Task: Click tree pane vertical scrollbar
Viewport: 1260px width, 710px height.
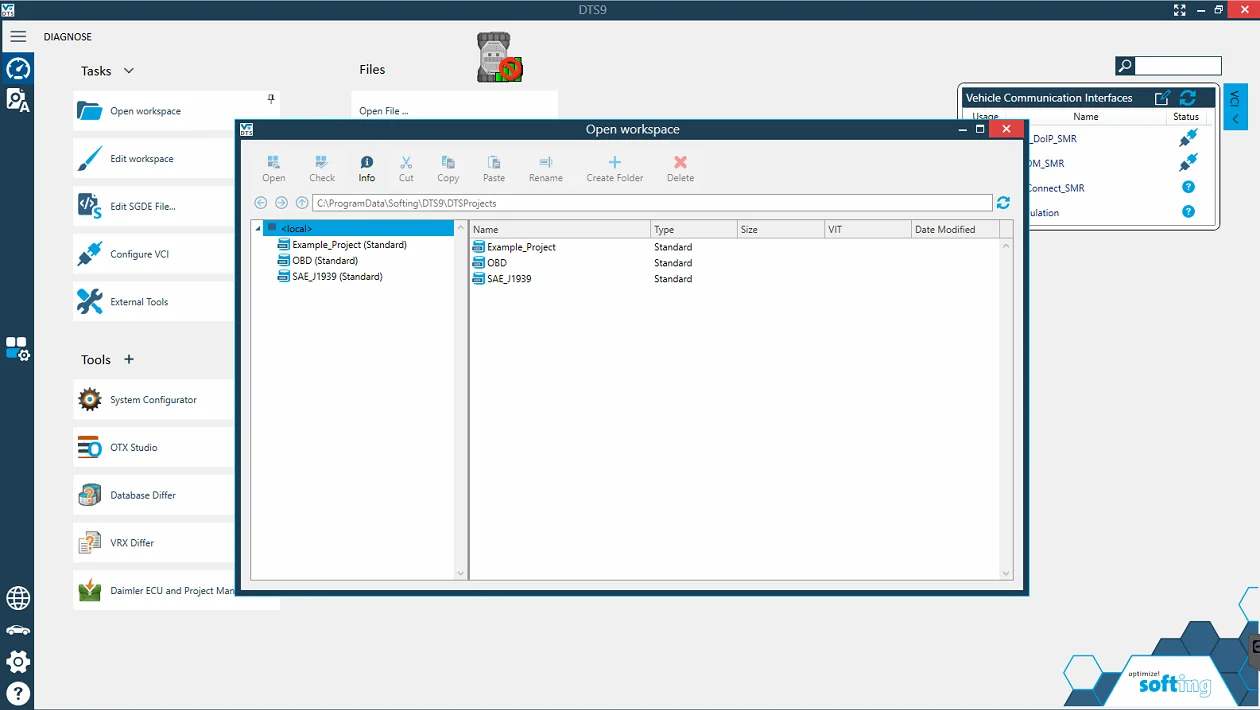Action: pos(460,400)
